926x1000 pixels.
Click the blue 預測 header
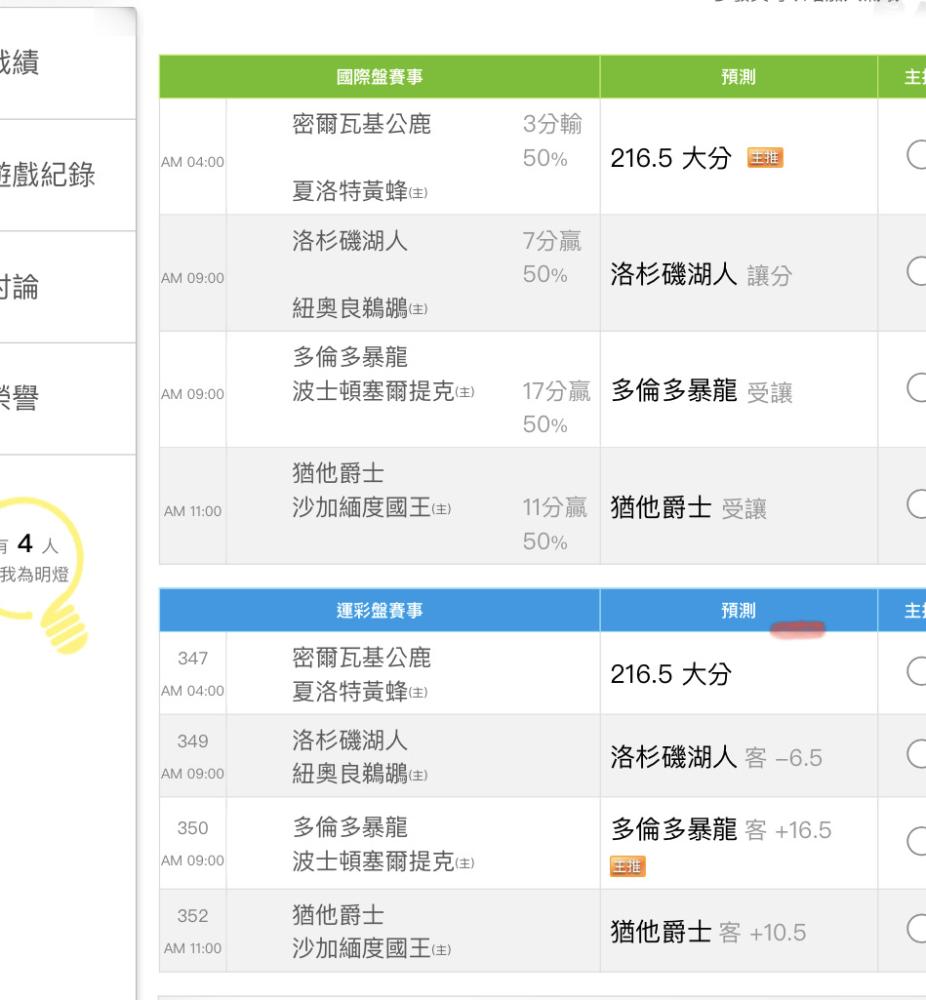pos(739,610)
